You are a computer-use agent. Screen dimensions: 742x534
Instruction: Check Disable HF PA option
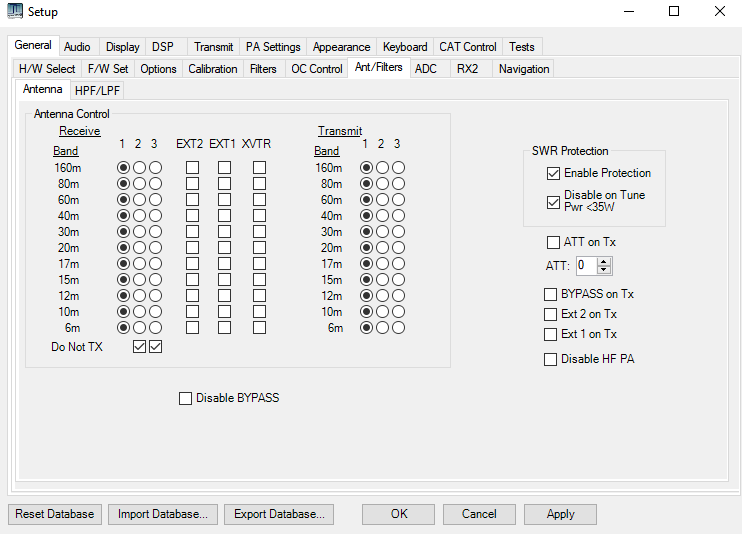coord(589,359)
